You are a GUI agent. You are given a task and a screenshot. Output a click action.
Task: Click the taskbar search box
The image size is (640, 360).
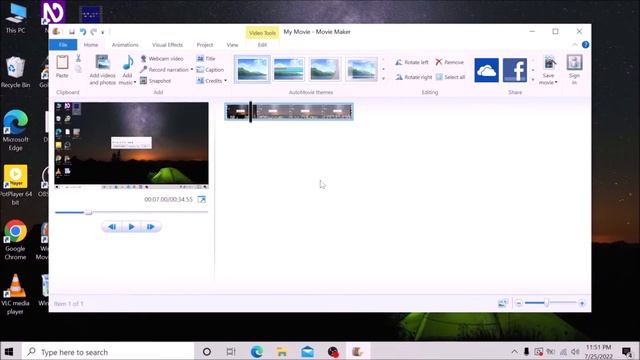[108, 351]
